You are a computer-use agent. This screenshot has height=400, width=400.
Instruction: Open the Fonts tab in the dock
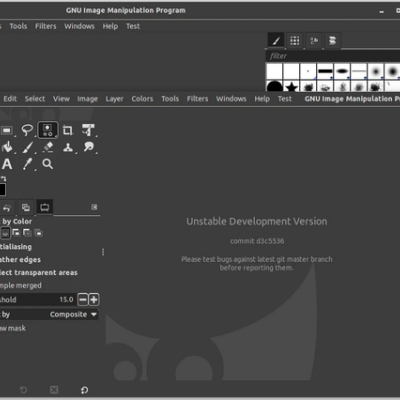(314, 41)
